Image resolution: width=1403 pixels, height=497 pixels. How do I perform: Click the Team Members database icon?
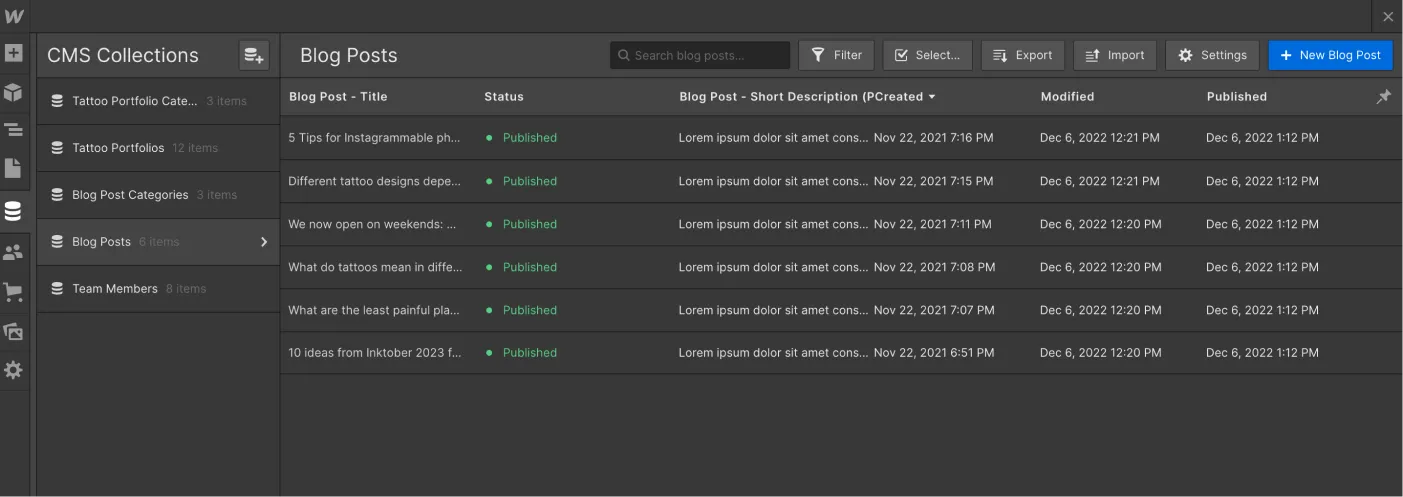(x=57, y=289)
